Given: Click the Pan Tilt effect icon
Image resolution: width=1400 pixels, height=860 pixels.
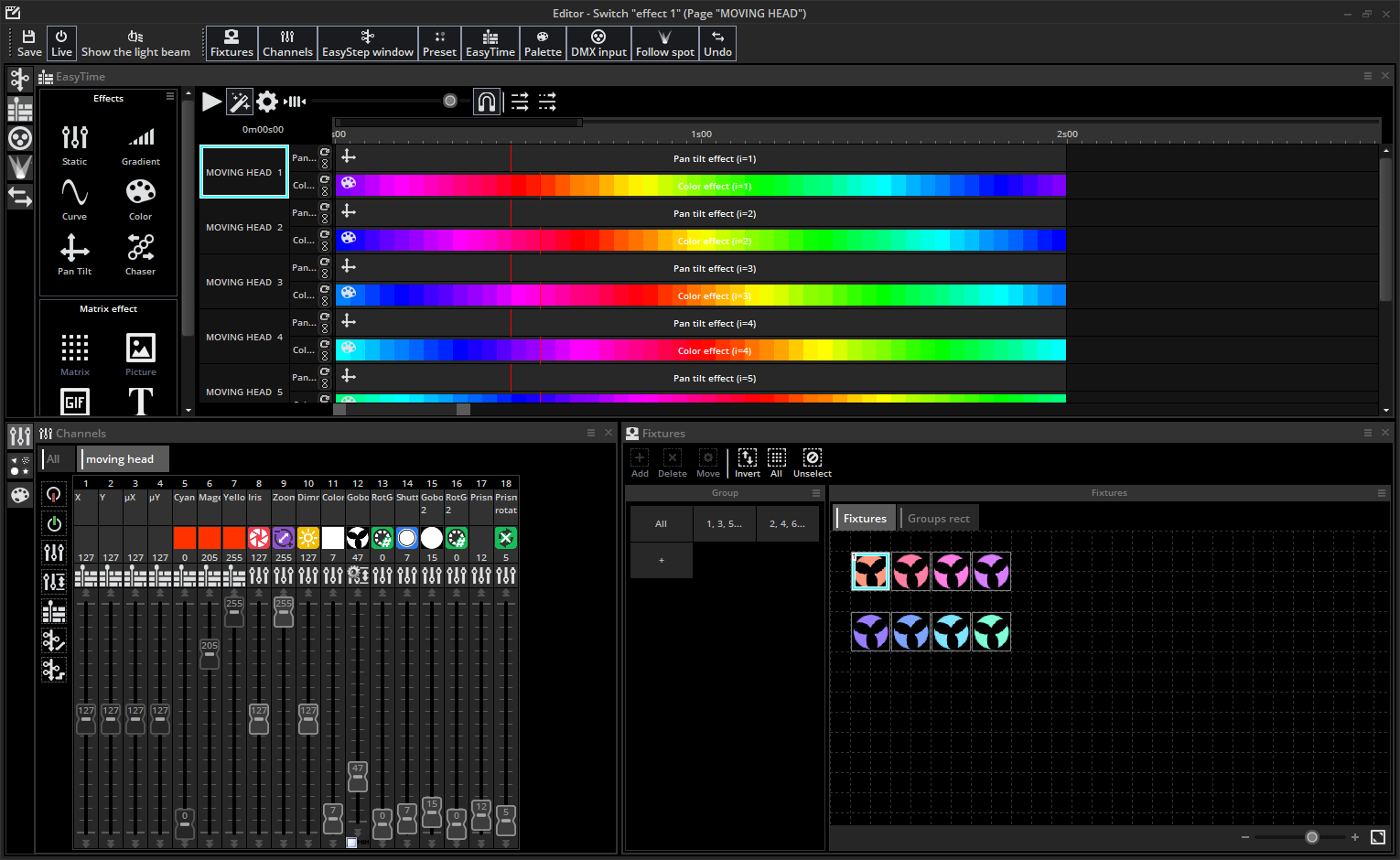Looking at the screenshot, I should coord(75,247).
